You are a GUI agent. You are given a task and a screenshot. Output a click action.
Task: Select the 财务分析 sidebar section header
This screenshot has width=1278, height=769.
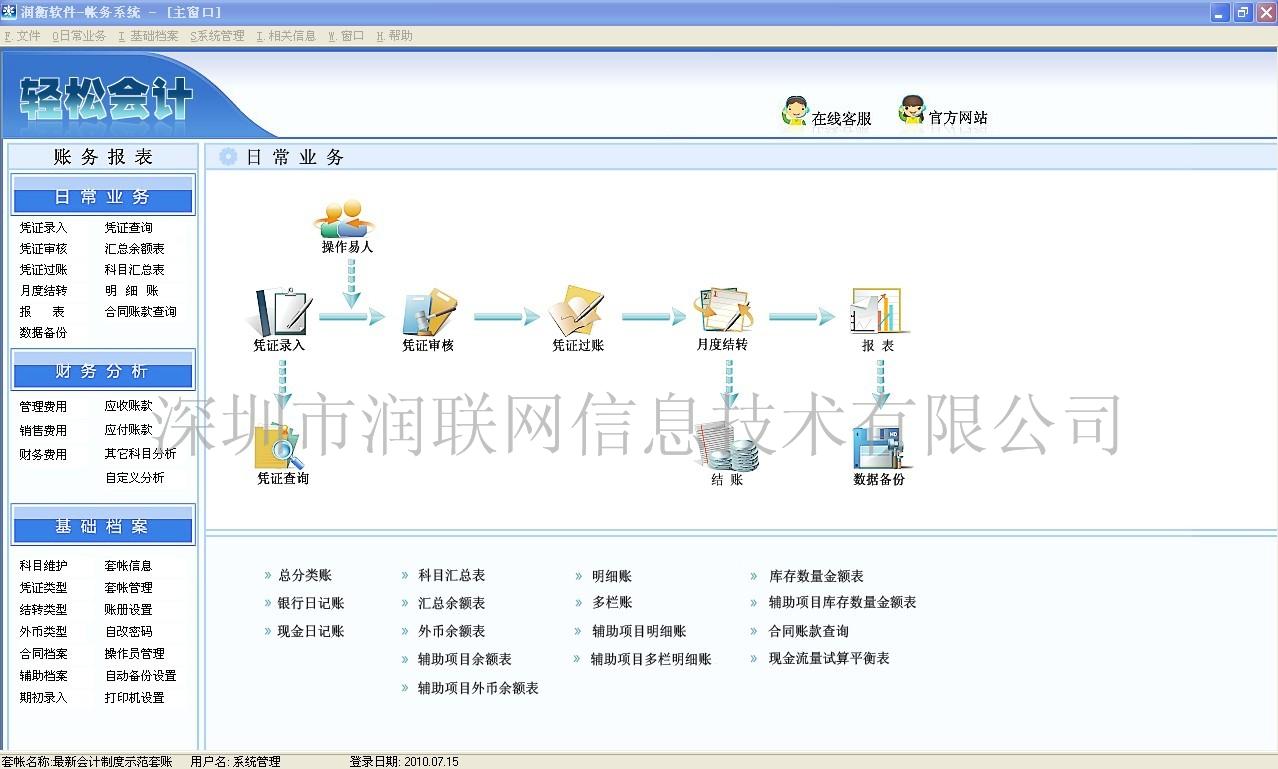(103, 371)
